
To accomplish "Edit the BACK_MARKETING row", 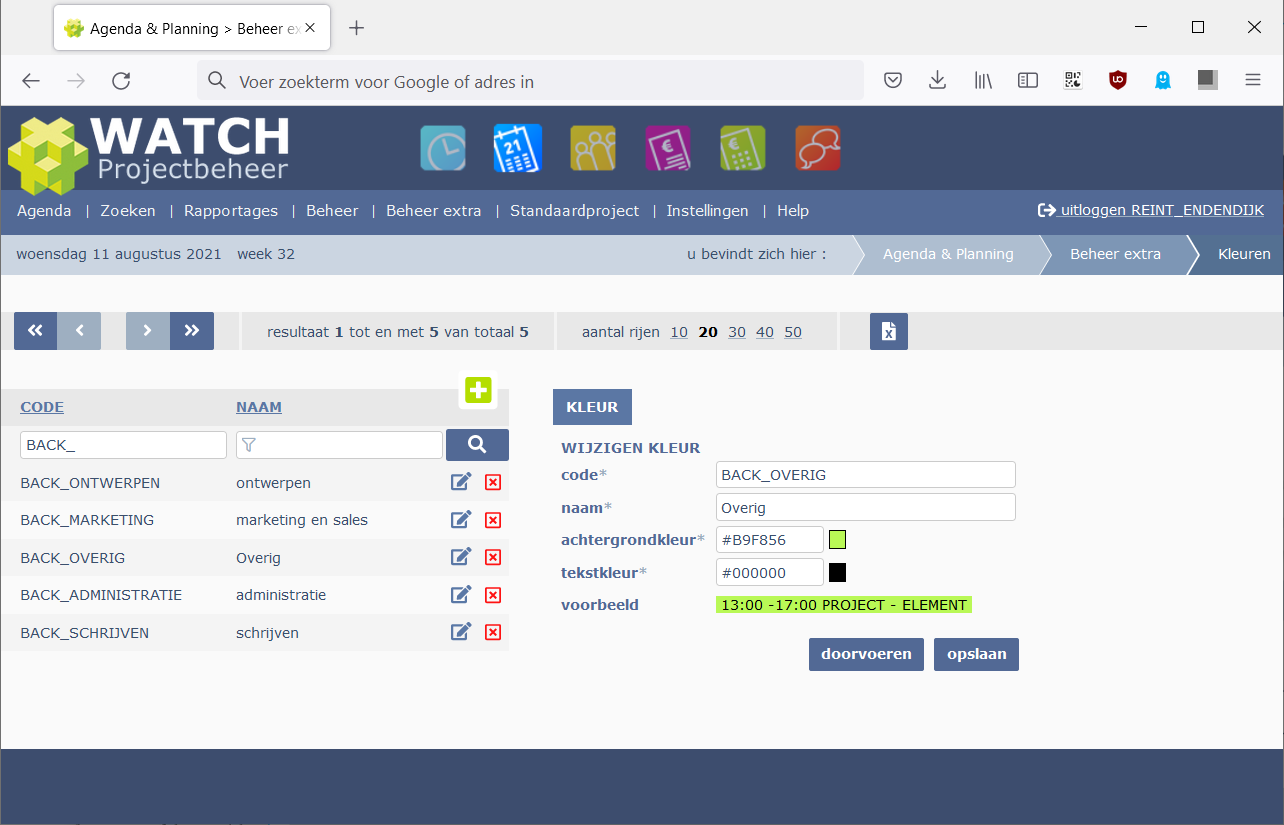I will coord(461,520).
